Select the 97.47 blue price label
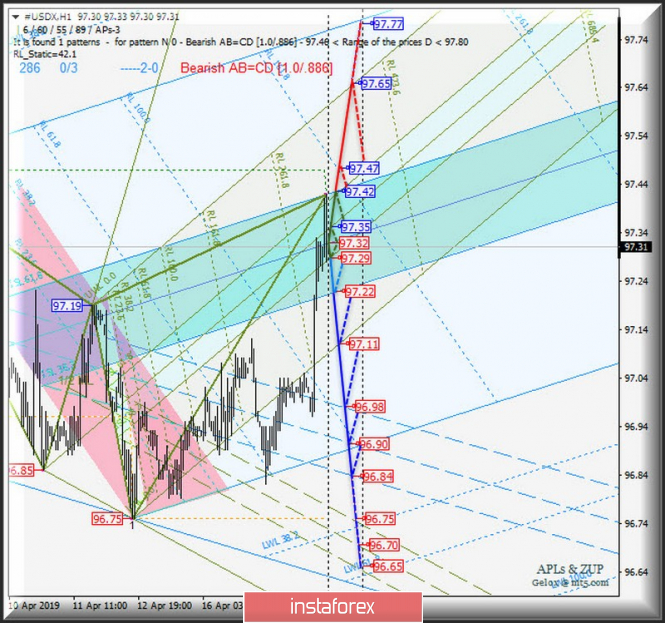 click(364, 168)
